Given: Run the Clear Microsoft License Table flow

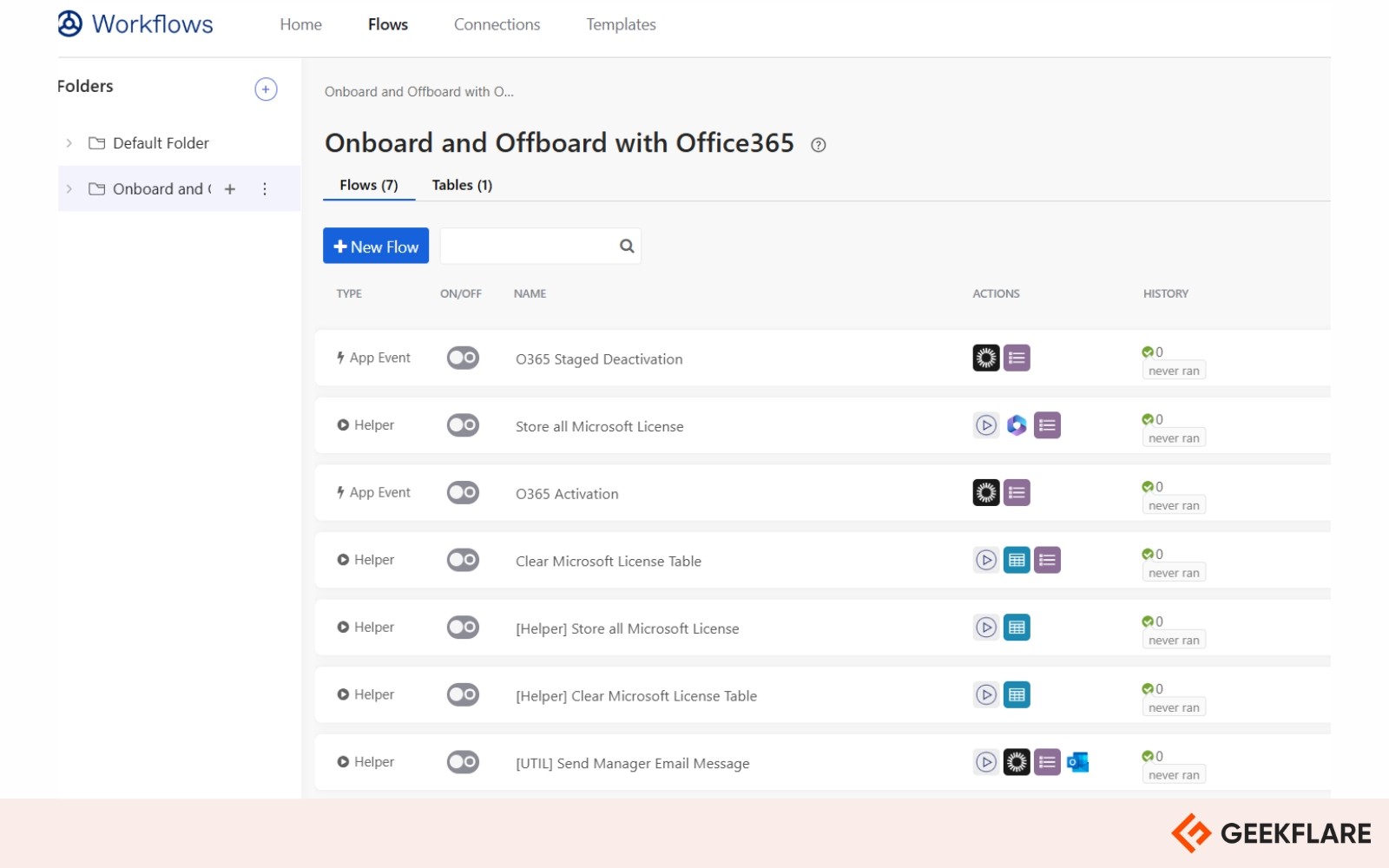Looking at the screenshot, I should 986,560.
